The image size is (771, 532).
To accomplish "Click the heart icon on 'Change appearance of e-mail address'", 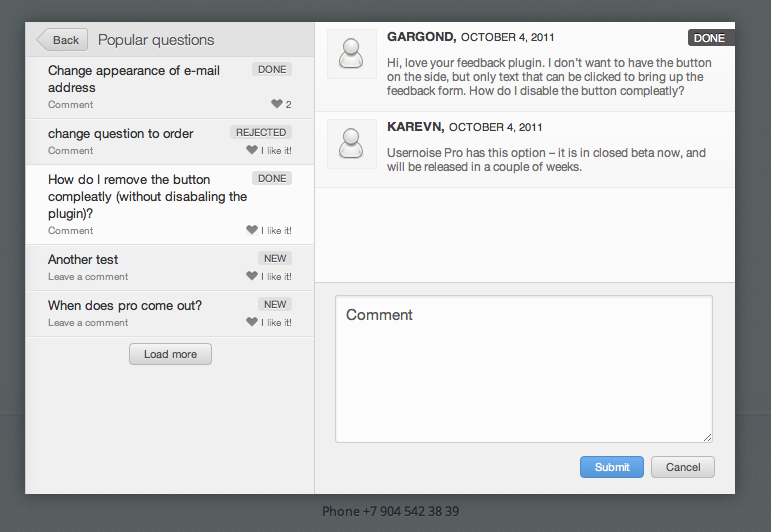I will pyautogui.click(x=277, y=104).
